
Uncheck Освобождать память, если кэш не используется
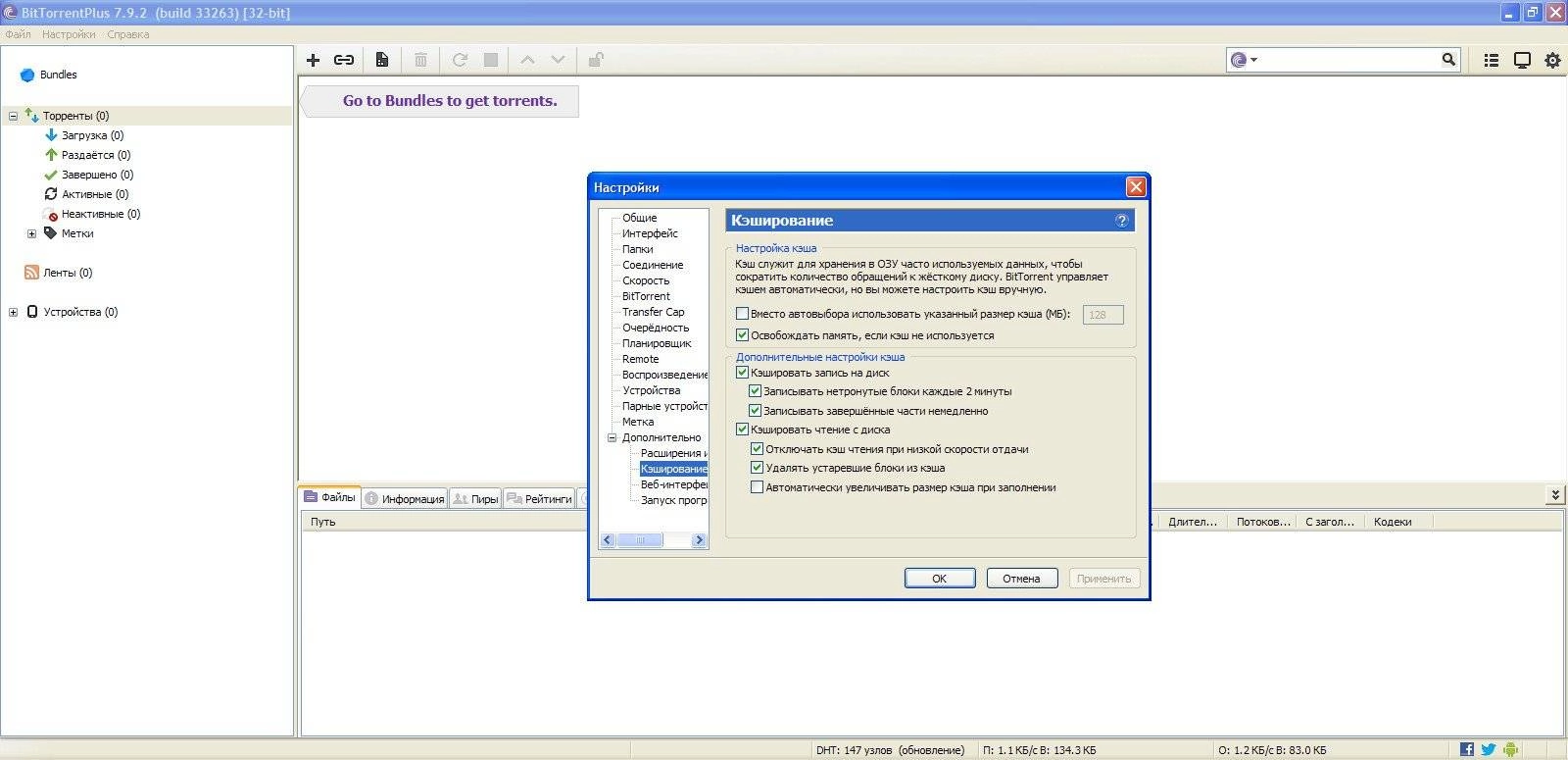pyautogui.click(x=742, y=335)
